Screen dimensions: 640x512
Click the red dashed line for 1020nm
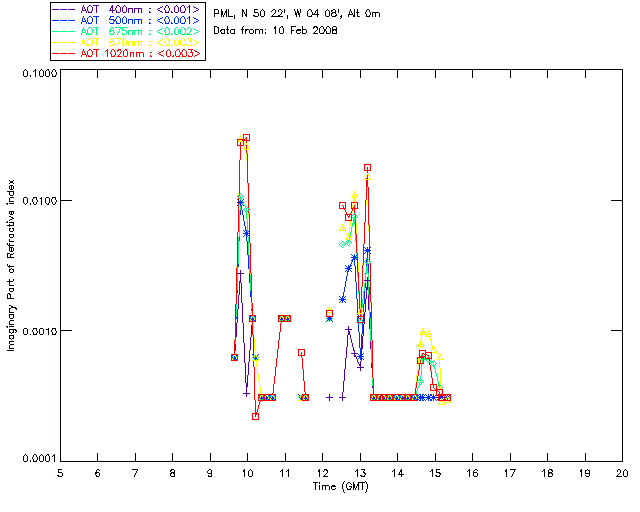click(x=64, y=53)
